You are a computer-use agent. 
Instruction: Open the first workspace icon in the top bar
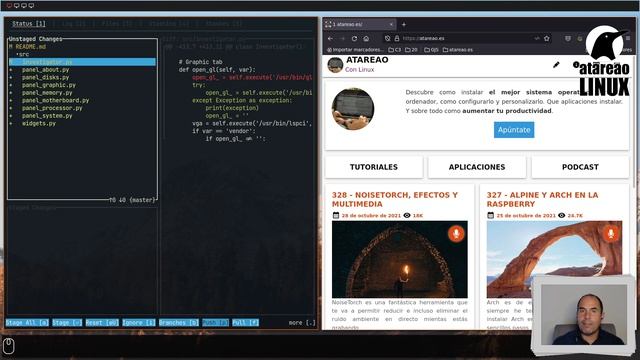(9, 5)
